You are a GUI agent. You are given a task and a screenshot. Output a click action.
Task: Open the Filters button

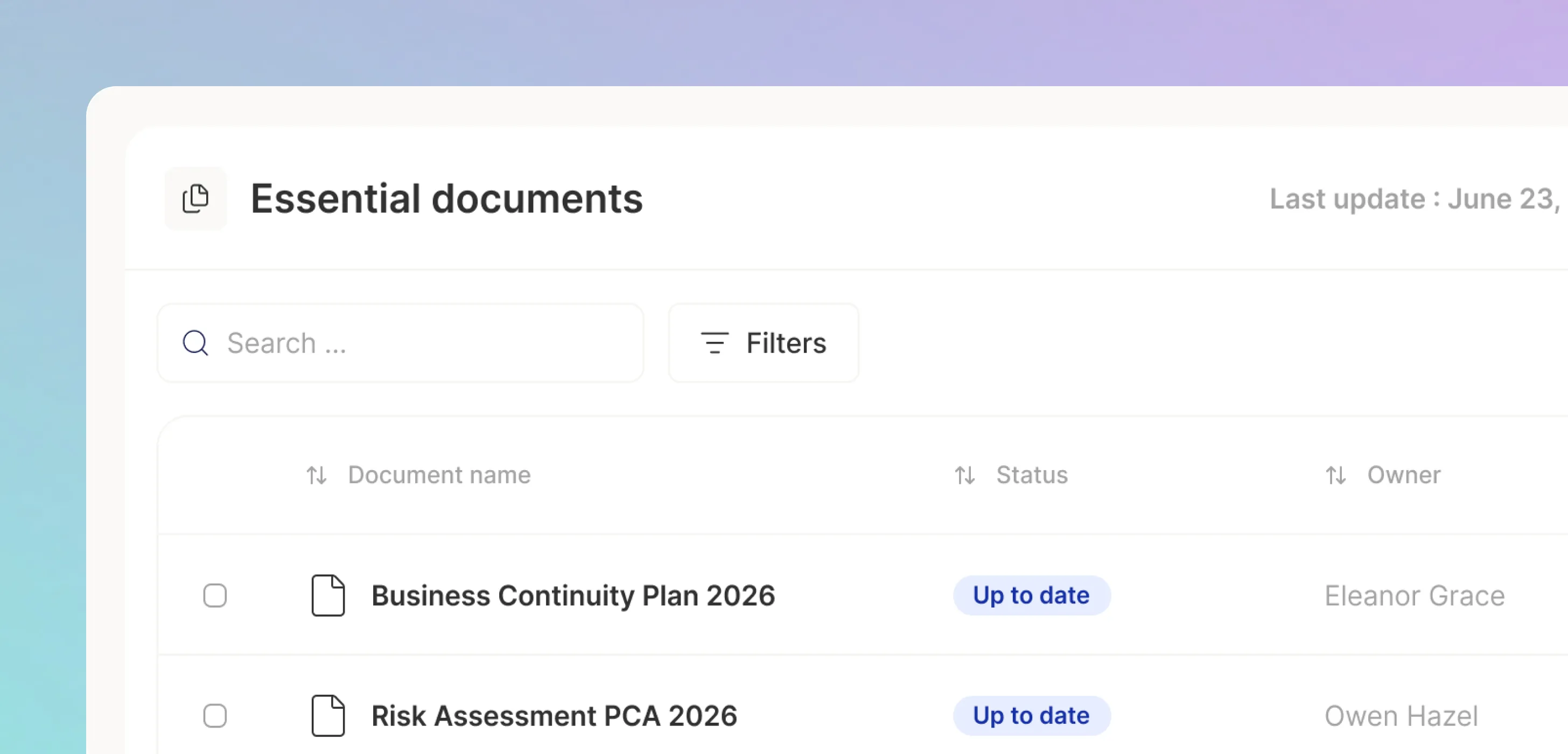click(x=764, y=343)
